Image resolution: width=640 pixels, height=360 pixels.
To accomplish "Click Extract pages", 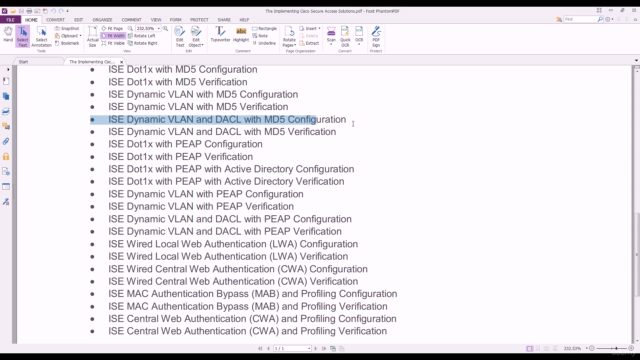I will pos(309,43).
